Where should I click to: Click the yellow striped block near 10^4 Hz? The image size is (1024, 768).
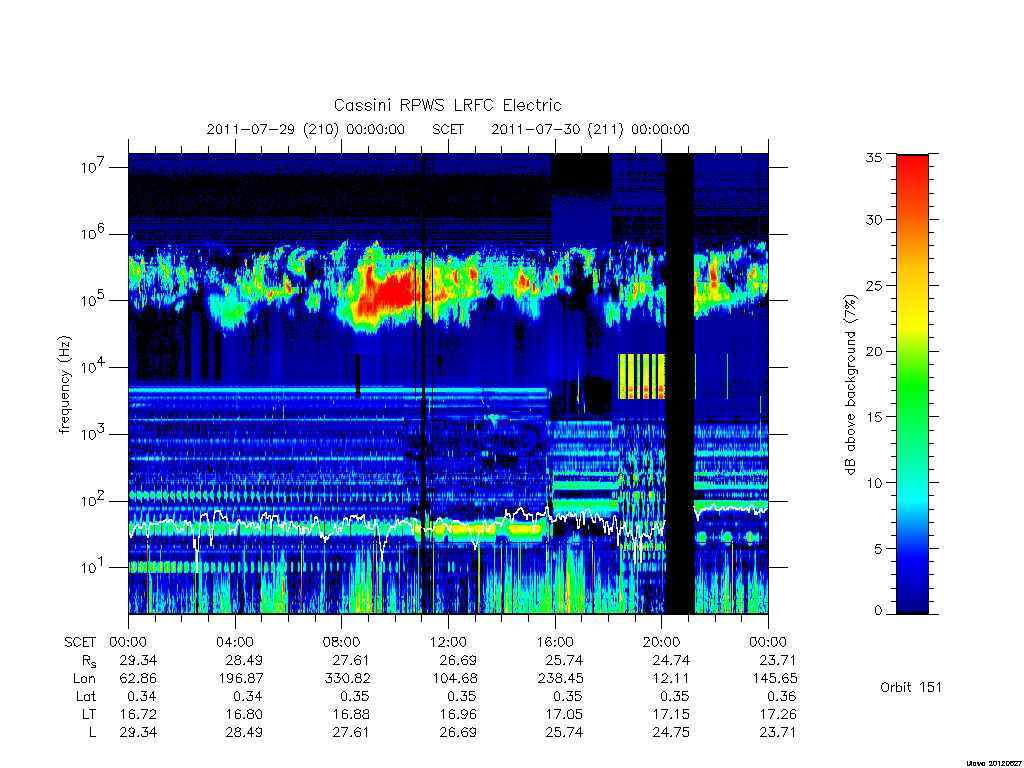click(x=641, y=376)
